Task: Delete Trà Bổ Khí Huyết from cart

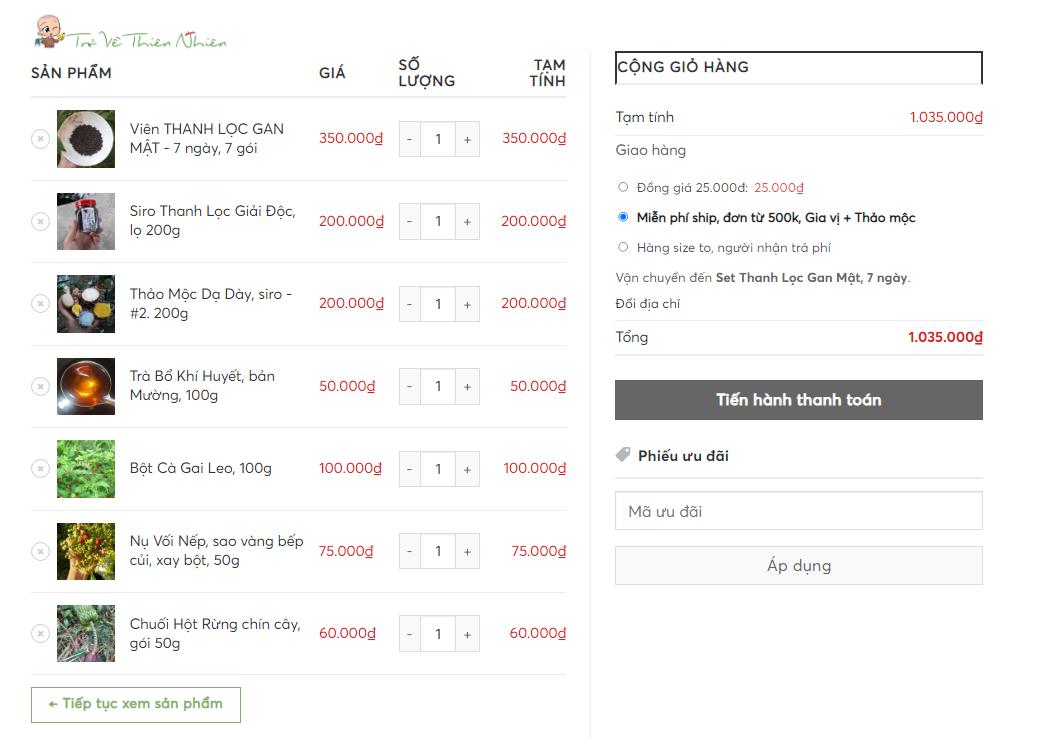Action: (40, 386)
